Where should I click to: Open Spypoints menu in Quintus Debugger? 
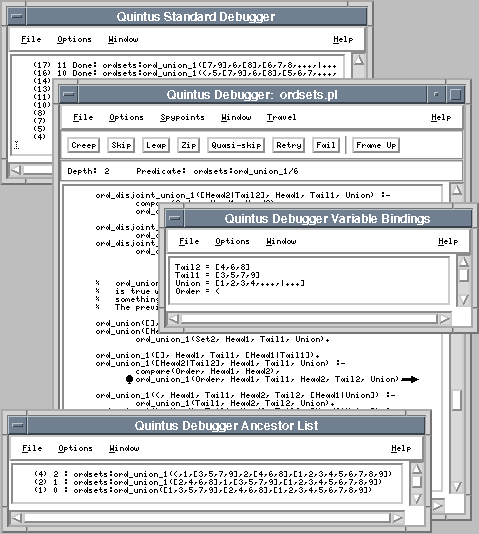182,117
